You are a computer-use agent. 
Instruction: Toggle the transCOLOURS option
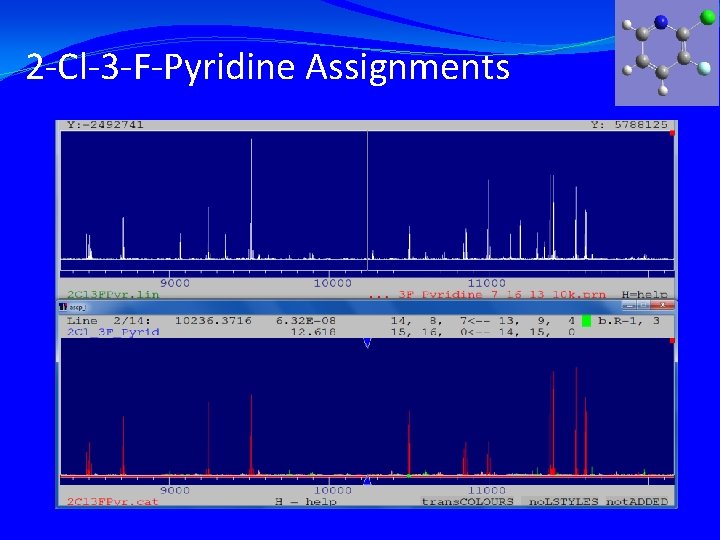pos(467,501)
